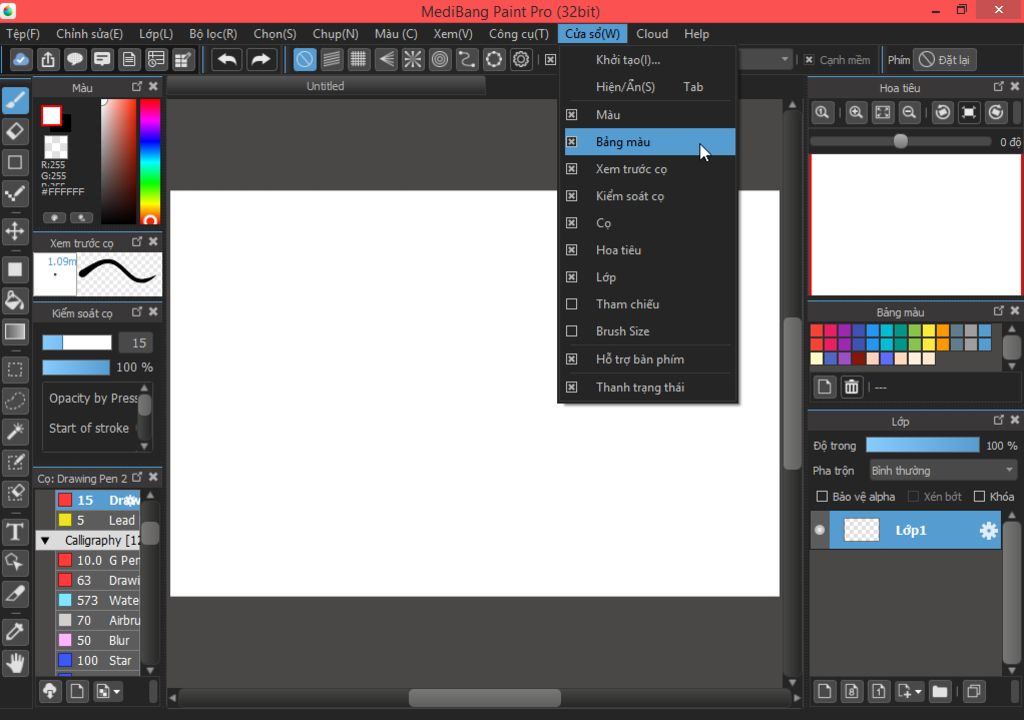
Task: Open the Tệp(F) menu
Action: click(x=23, y=34)
